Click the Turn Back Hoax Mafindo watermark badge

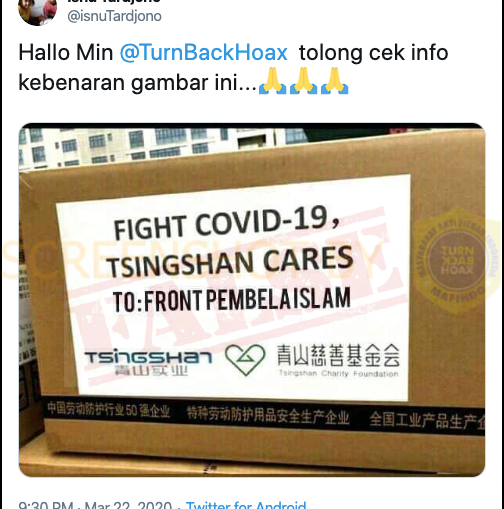coord(457,261)
